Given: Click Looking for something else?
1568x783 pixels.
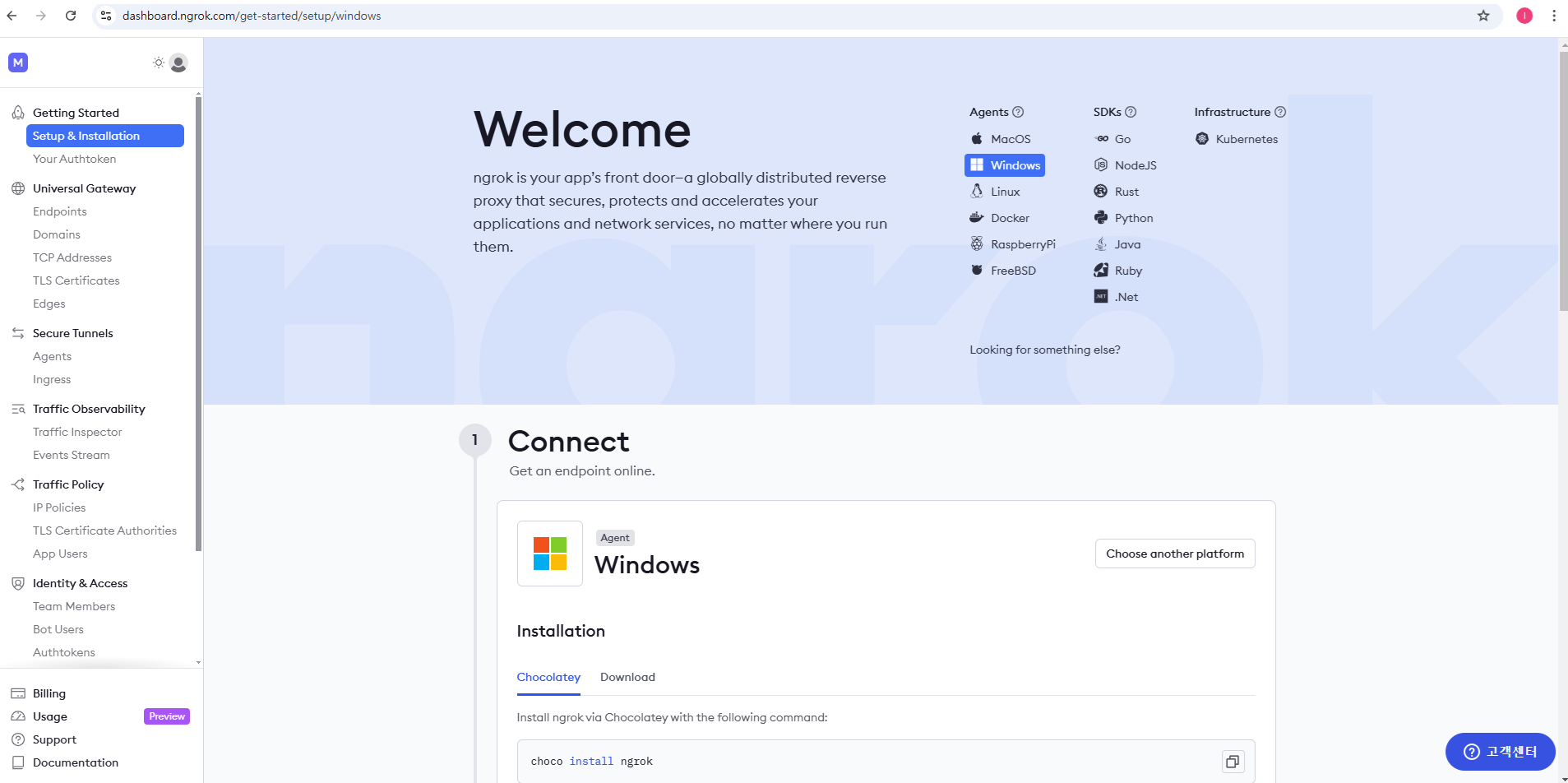Looking at the screenshot, I should 1045,350.
